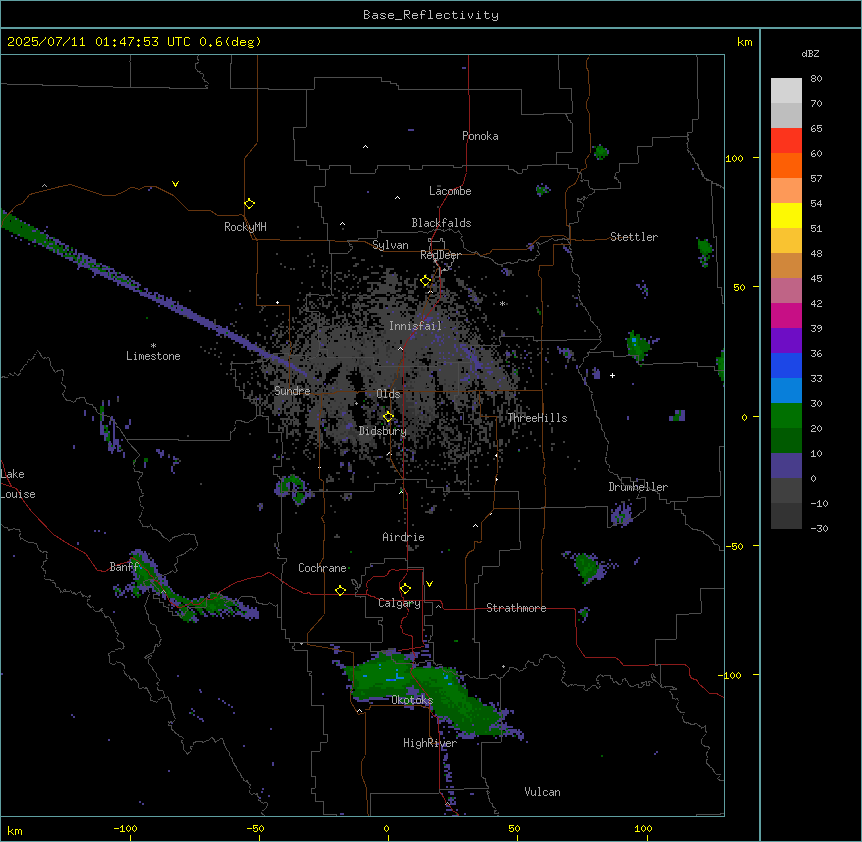Screen dimensions: 862x842
Task: Click the ThreeHills label
Action: pyautogui.click(x=537, y=418)
